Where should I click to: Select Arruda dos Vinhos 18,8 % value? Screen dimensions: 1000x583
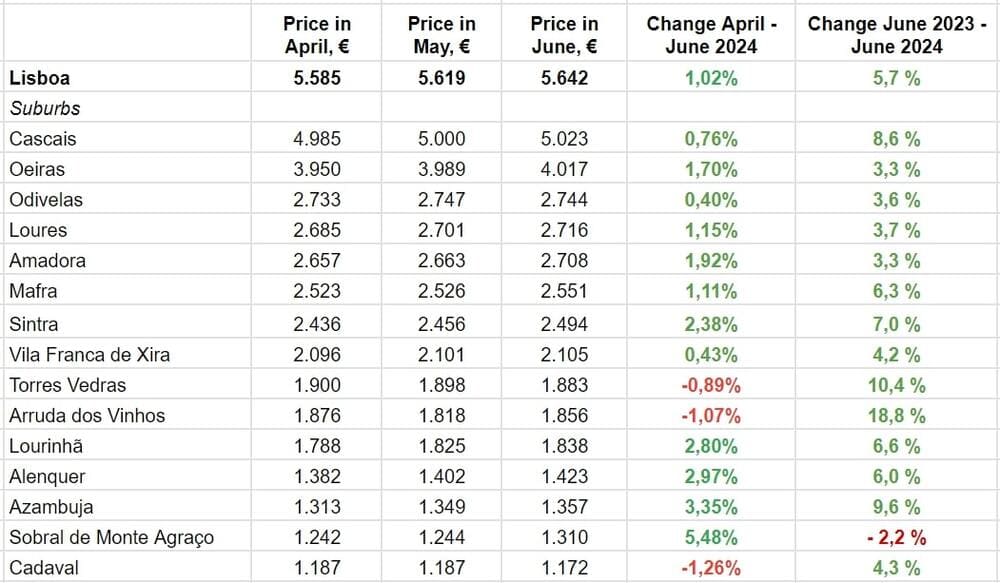point(897,415)
